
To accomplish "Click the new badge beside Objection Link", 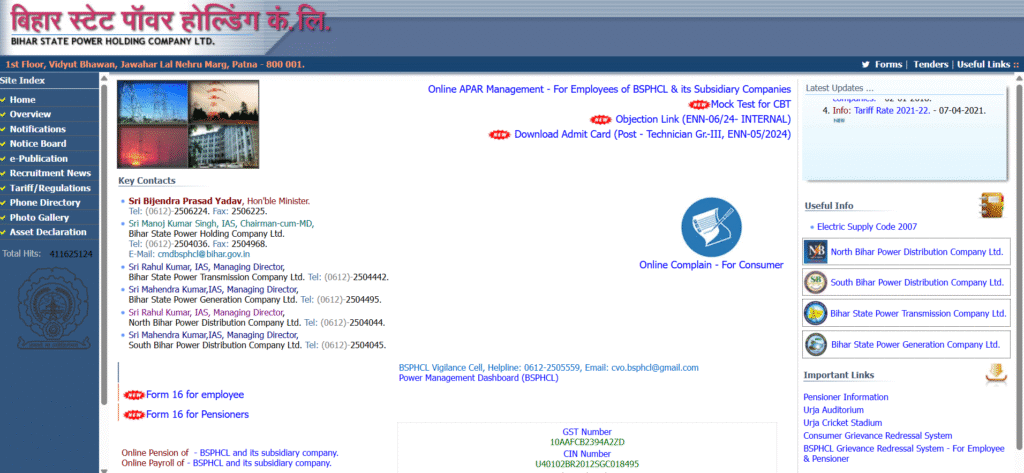I will click(600, 120).
